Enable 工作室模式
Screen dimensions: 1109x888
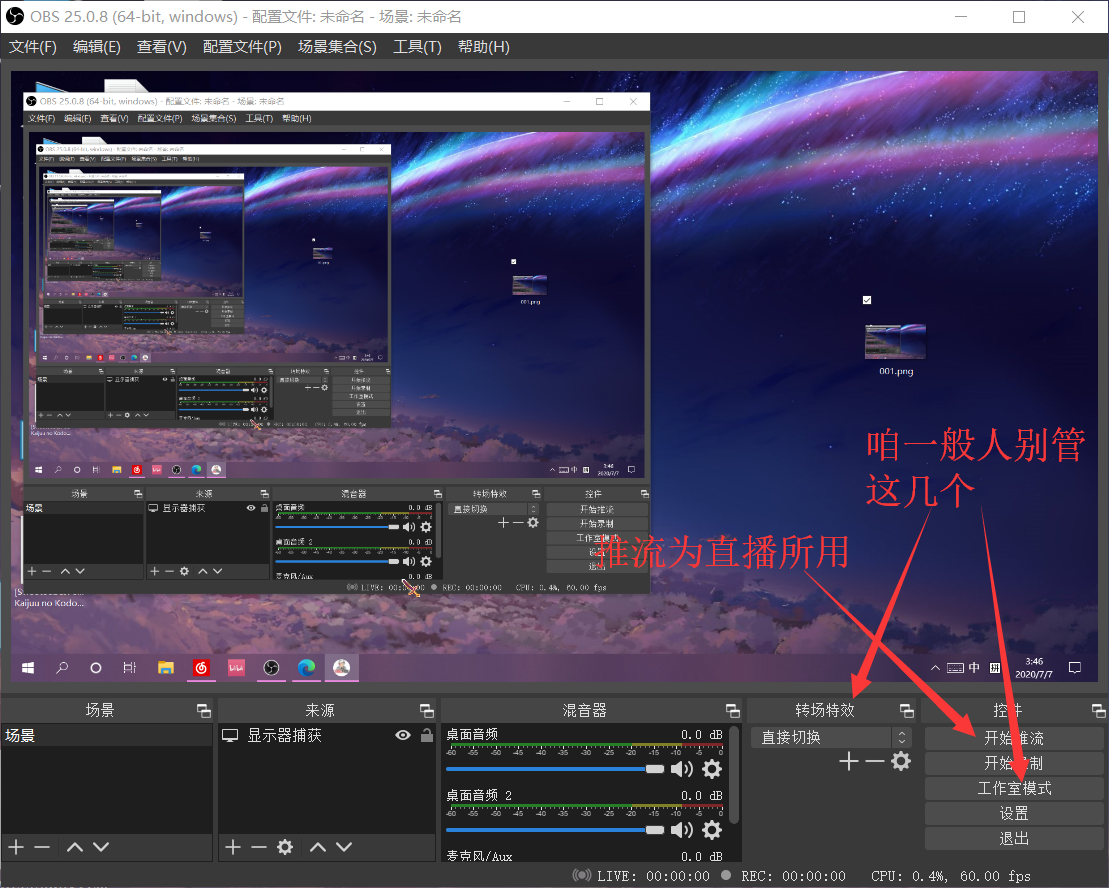click(1014, 788)
